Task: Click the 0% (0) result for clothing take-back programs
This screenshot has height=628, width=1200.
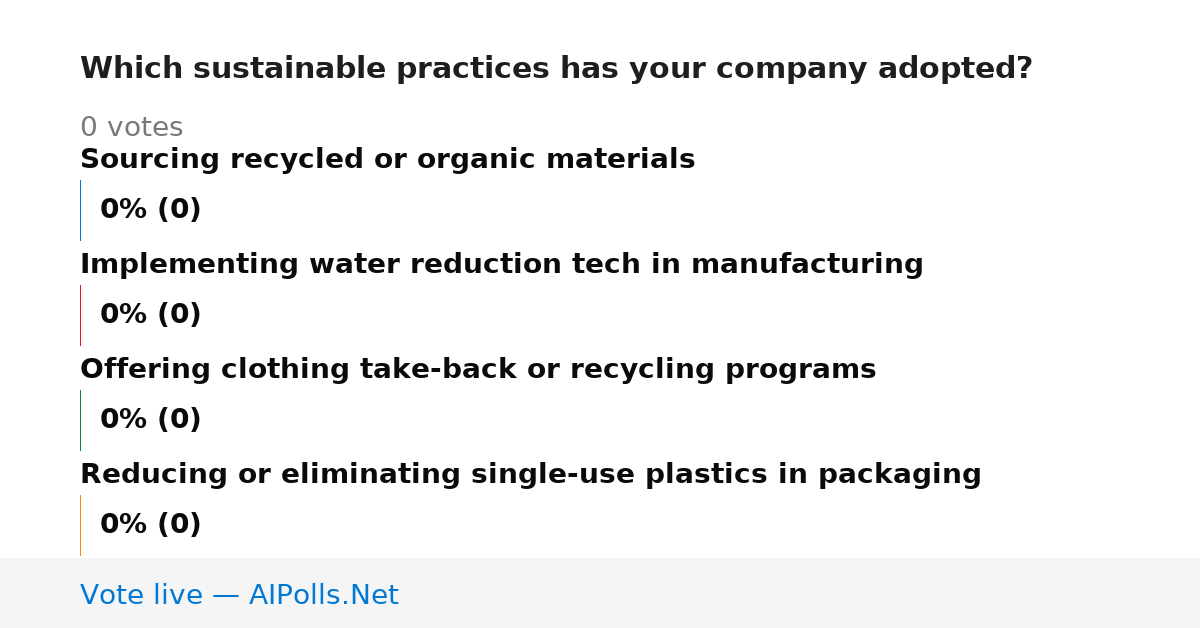Action: tap(150, 420)
